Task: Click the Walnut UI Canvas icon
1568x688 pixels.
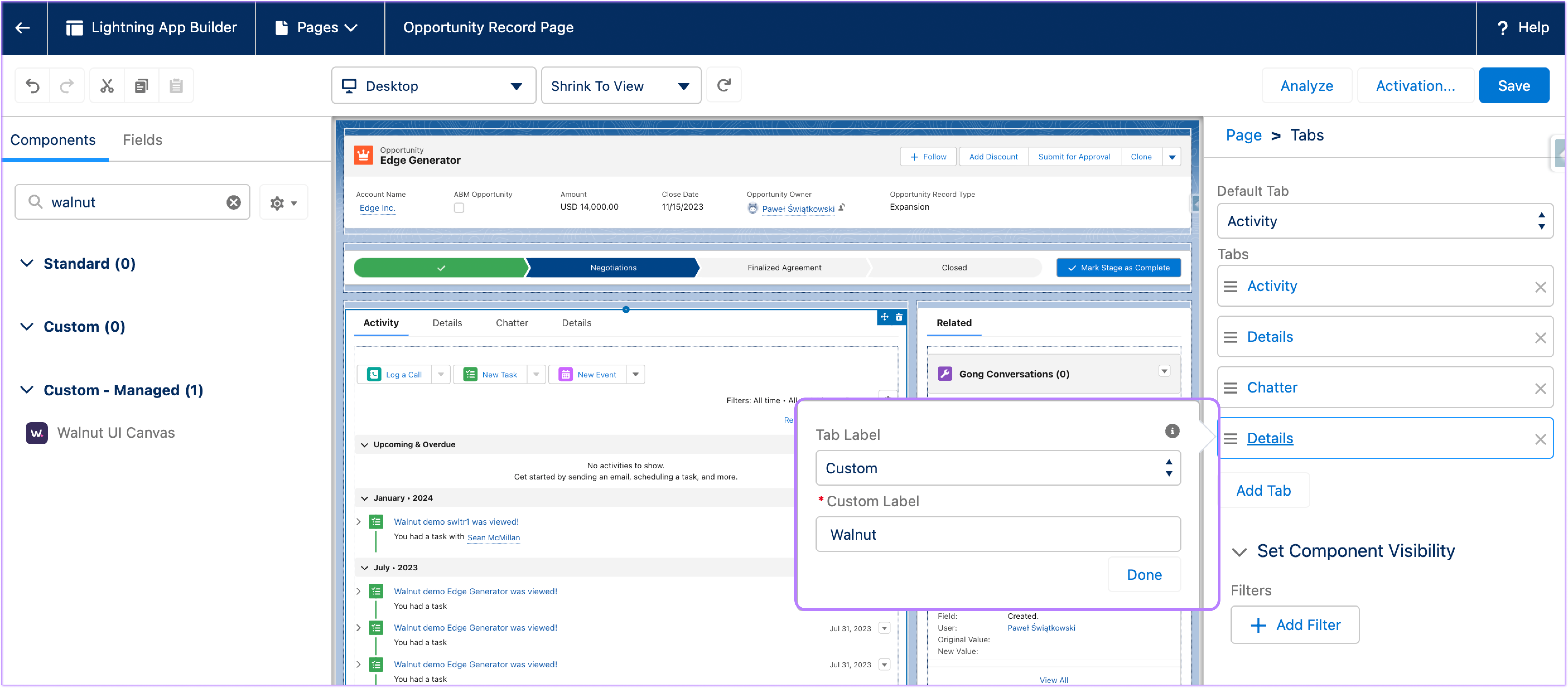Action: (x=37, y=433)
